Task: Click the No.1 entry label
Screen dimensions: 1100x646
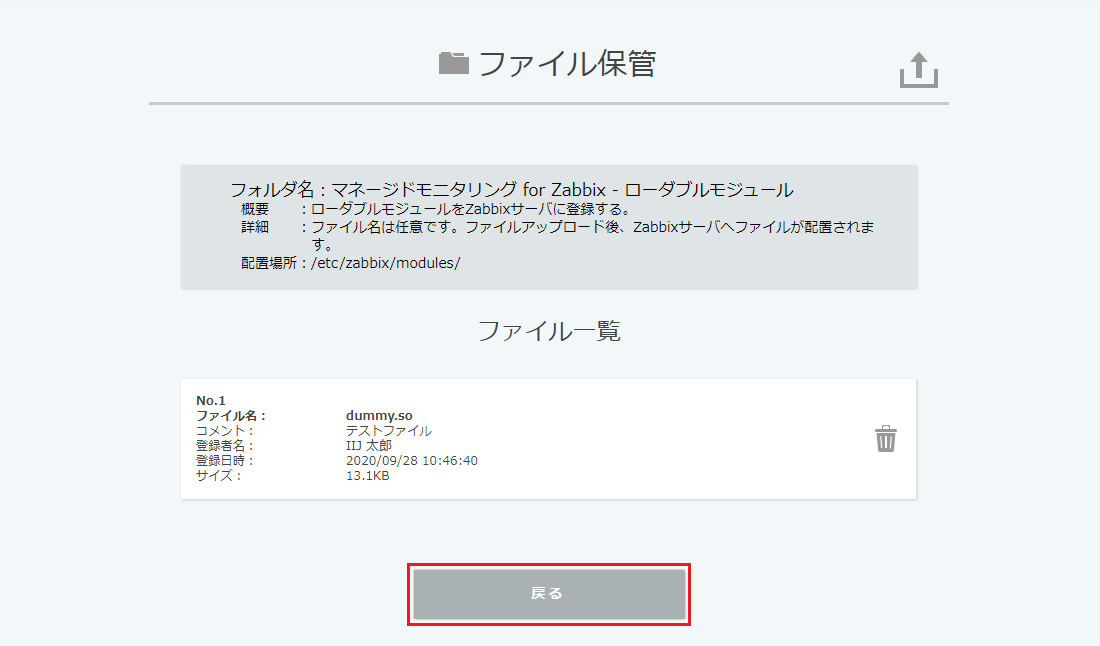Action: coord(210,401)
